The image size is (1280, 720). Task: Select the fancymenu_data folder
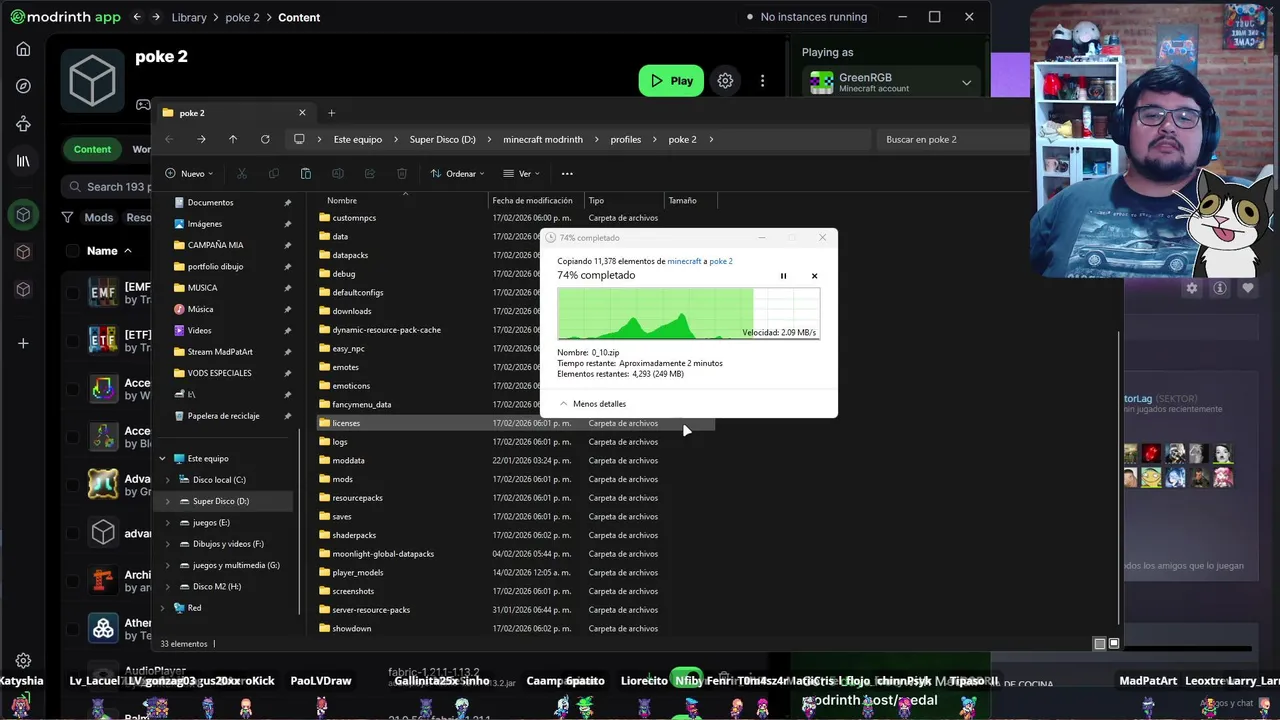(361, 404)
